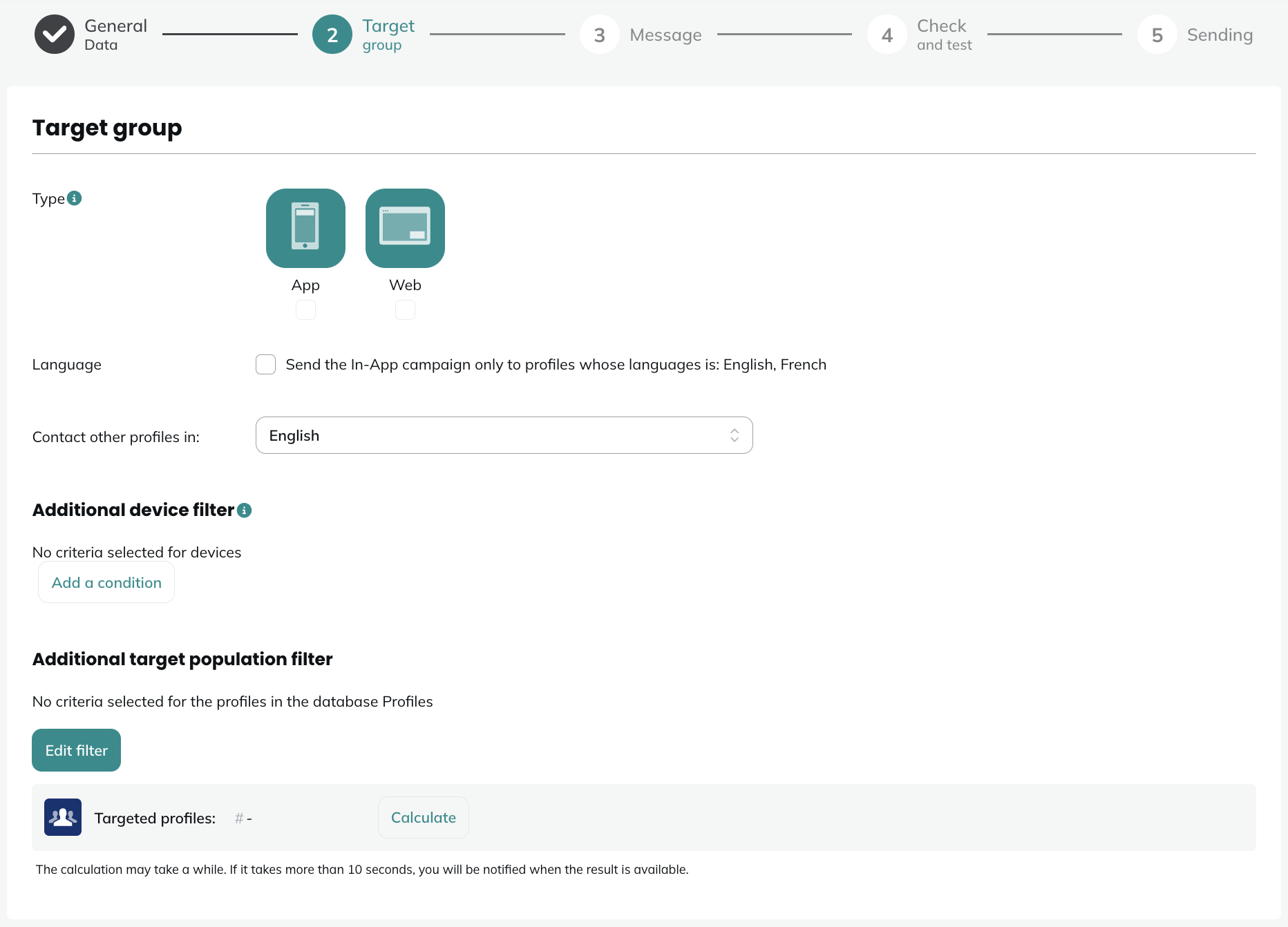
Task: Click the database Profiles criteria text
Action: [233, 702]
